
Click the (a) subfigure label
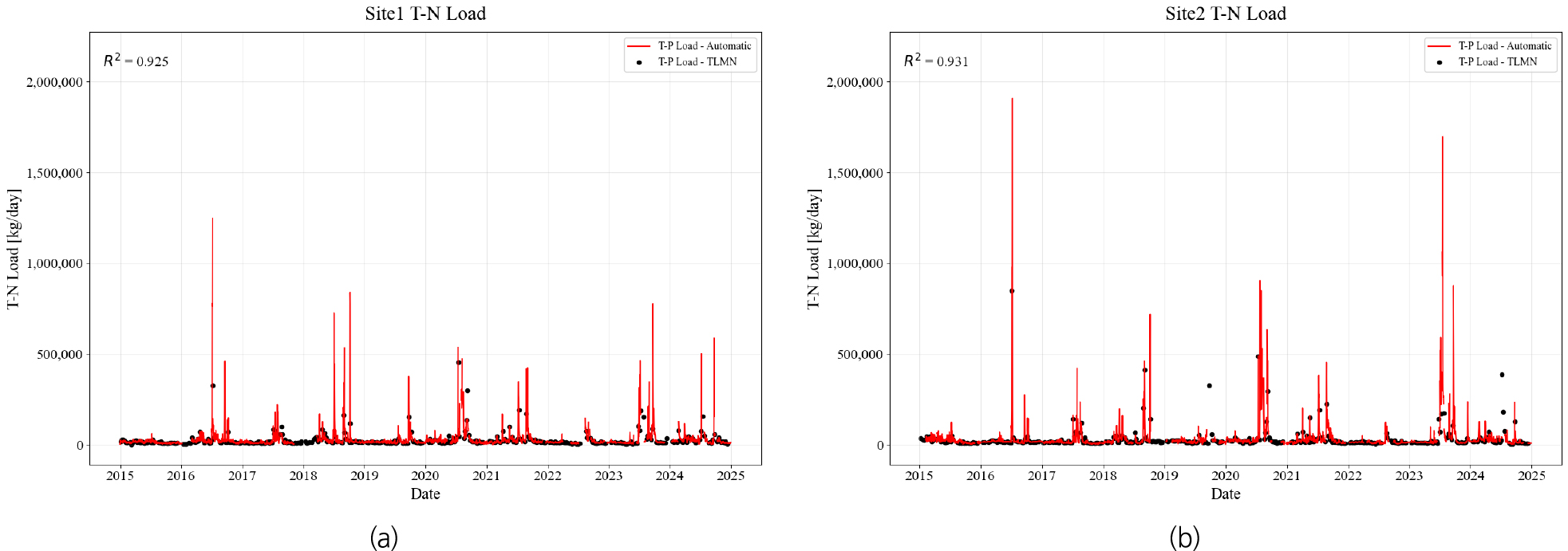pyautogui.click(x=384, y=538)
